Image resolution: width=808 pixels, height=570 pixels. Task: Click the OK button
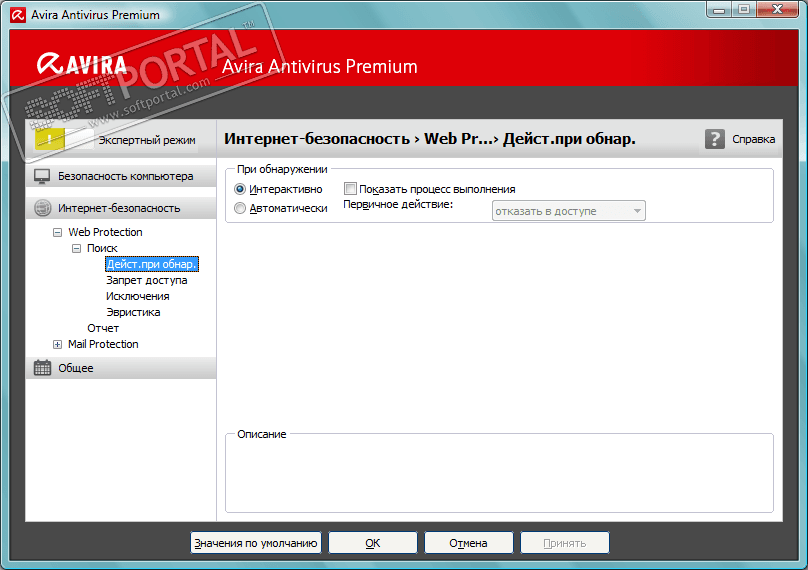[373, 543]
